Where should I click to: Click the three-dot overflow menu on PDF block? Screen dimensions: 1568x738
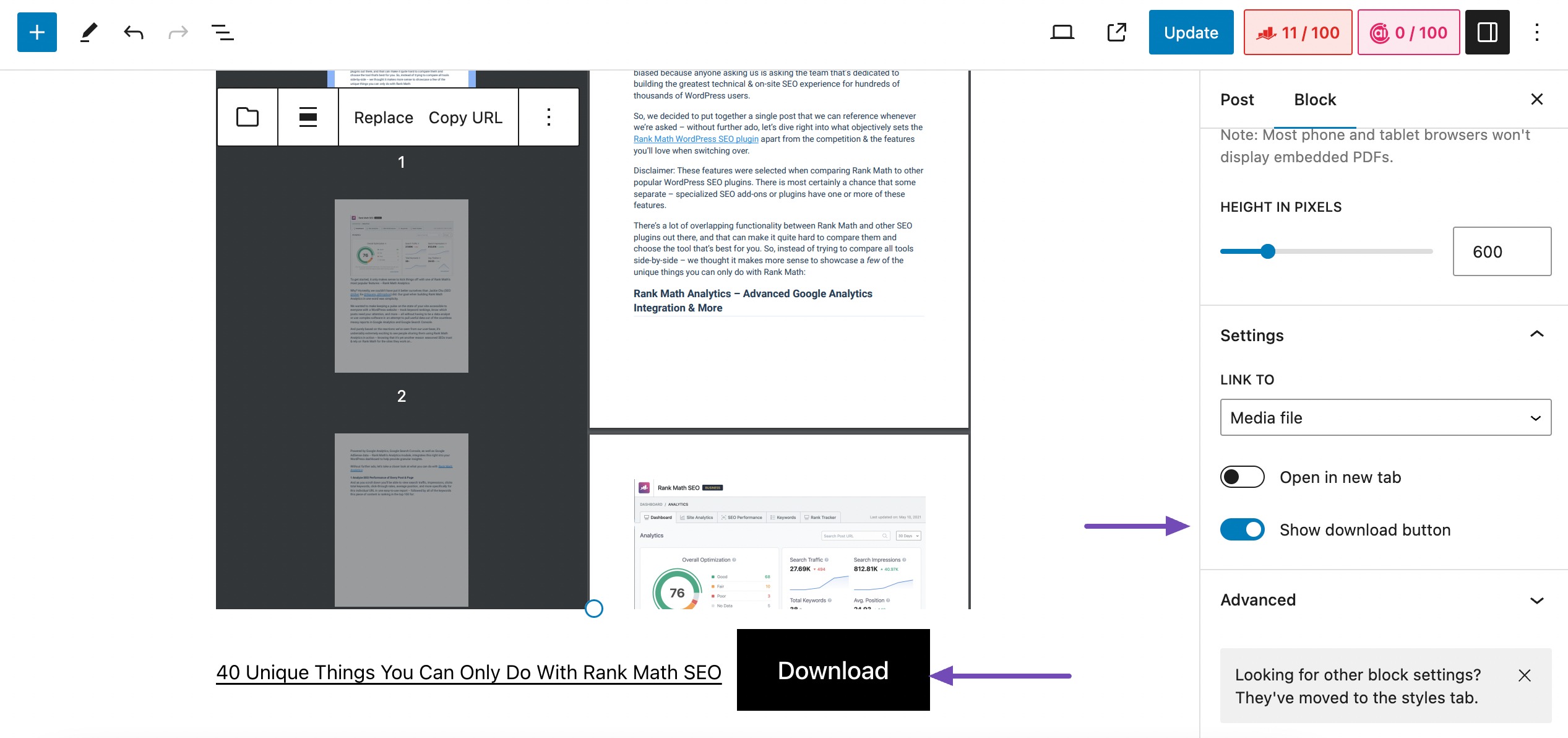[548, 117]
